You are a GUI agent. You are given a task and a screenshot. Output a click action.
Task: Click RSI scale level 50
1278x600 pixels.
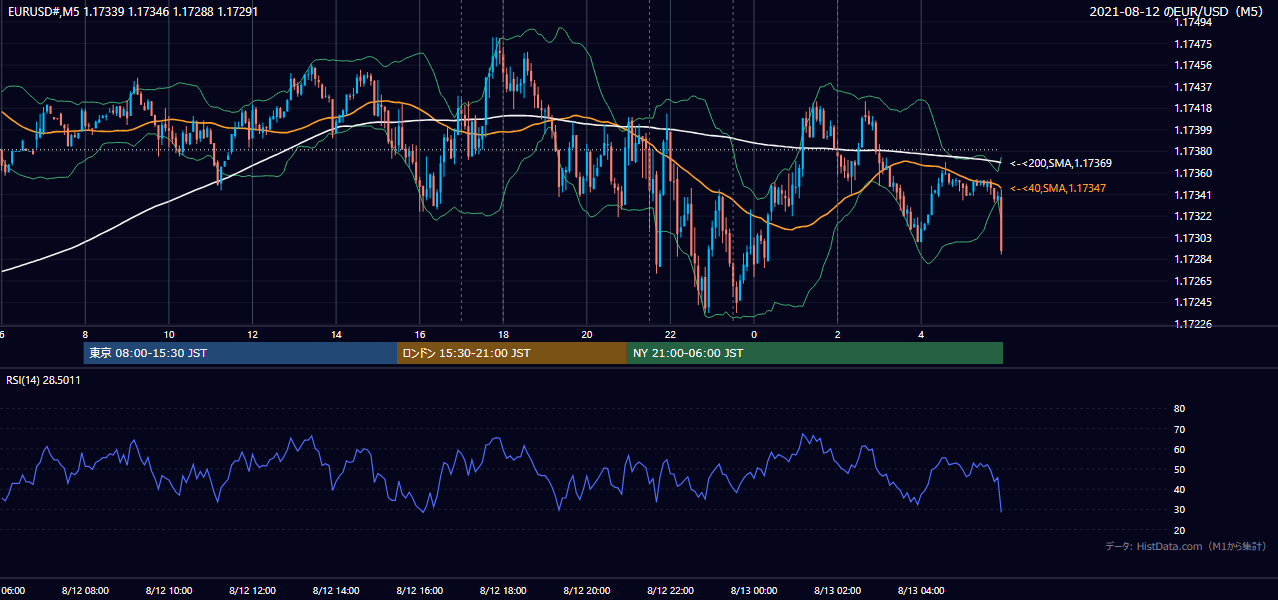tap(1179, 469)
